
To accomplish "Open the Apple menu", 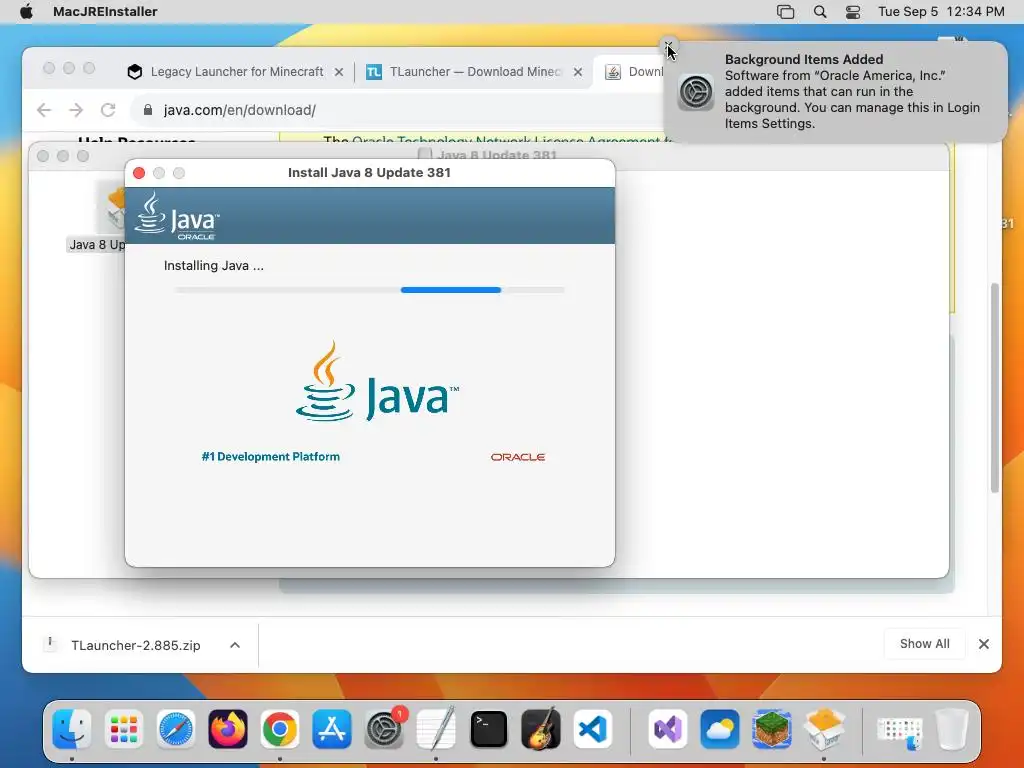I will click(x=26, y=11).
